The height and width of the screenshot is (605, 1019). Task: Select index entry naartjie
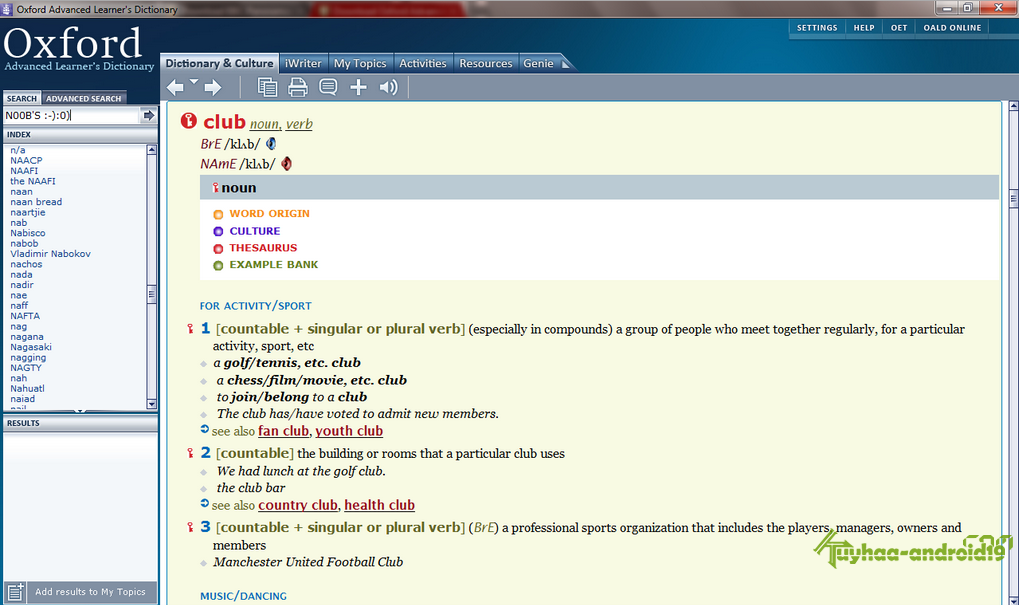pyautogui.click(x=28, y=212)
